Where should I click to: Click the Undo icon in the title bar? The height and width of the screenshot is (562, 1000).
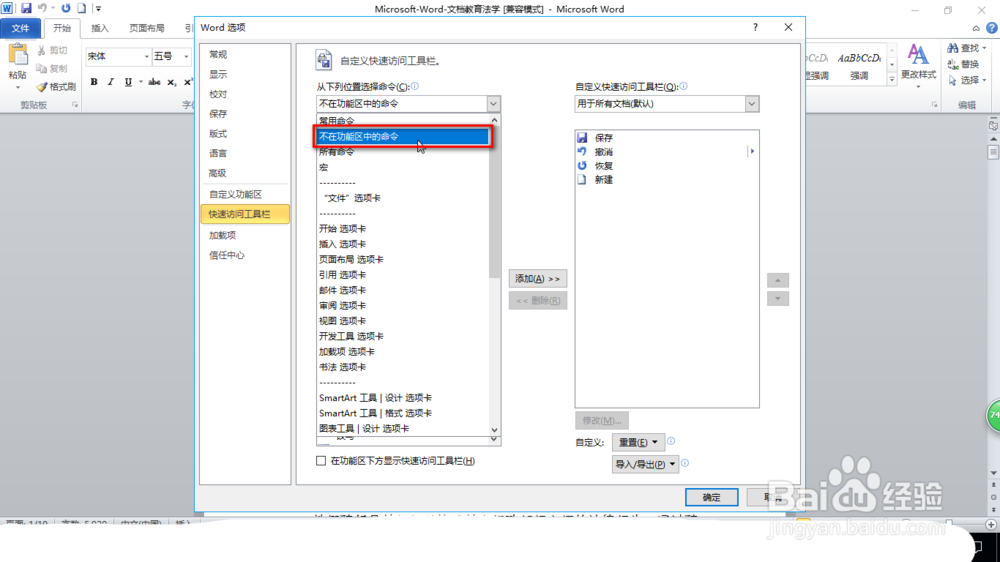point(42,8)
